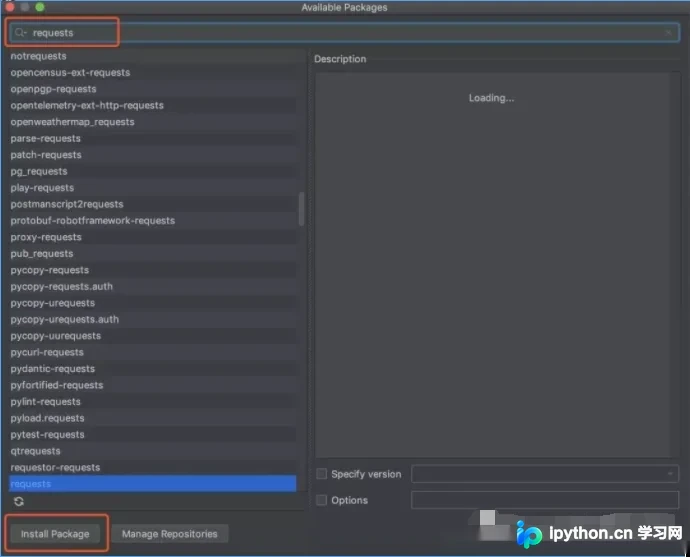Select the "pylint-requests" package
The width and height of the screenshot is (690, 557).
153,402
